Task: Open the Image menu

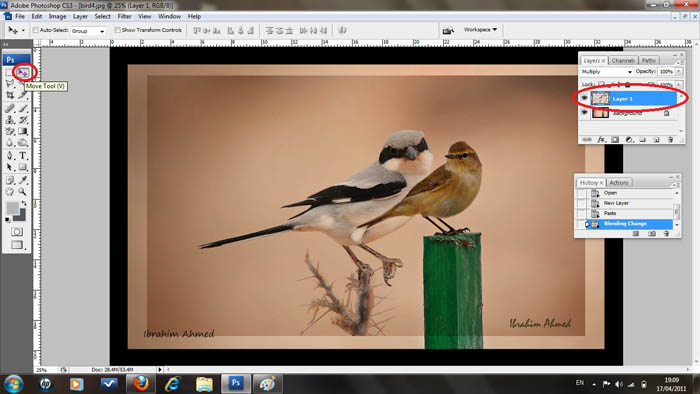Action: [x=57, y=17]
